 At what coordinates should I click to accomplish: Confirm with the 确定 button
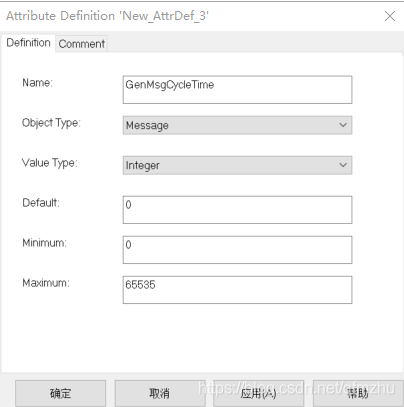point(60,393)
